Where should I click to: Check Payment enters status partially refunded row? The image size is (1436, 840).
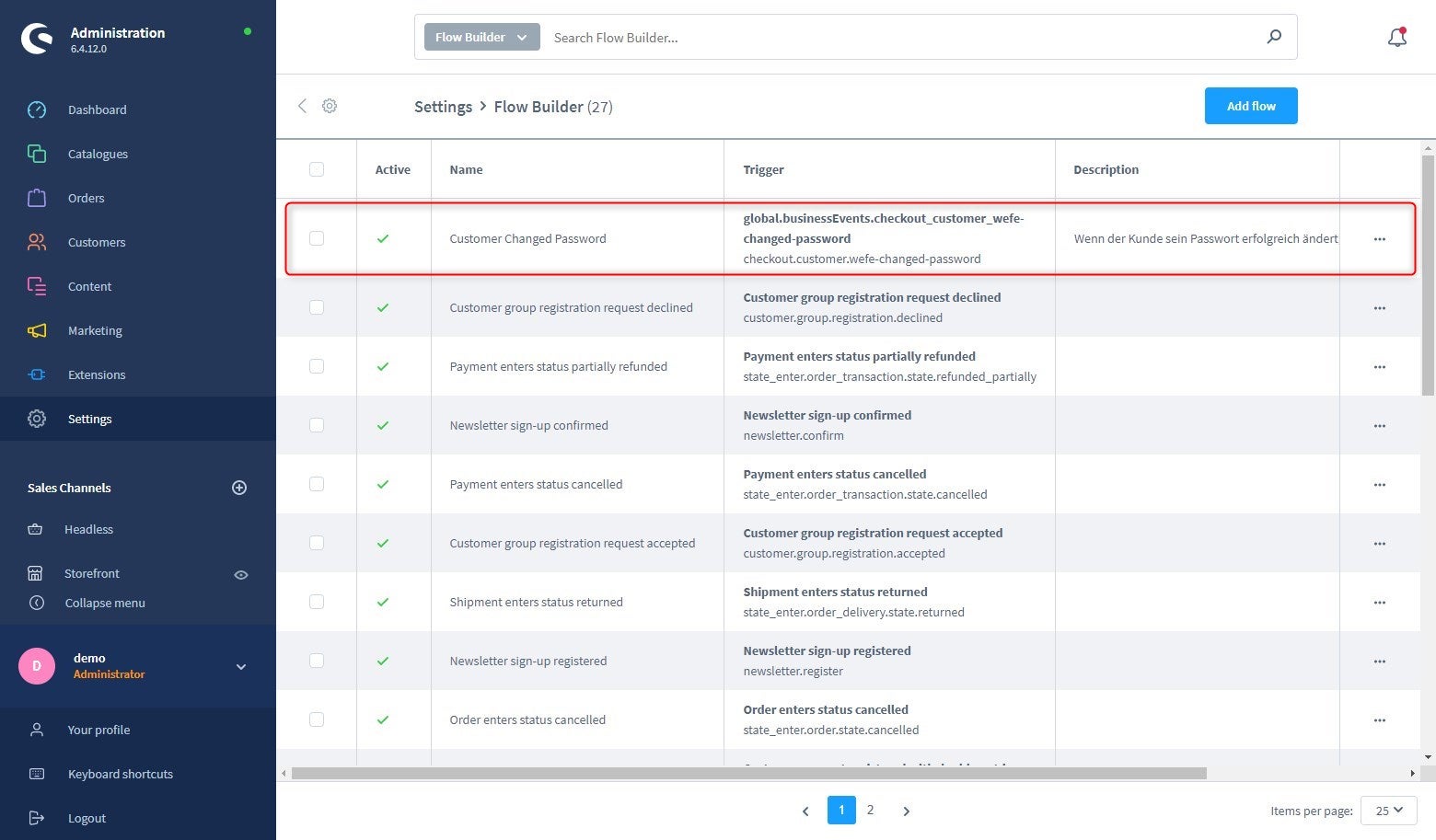point(317,366)
